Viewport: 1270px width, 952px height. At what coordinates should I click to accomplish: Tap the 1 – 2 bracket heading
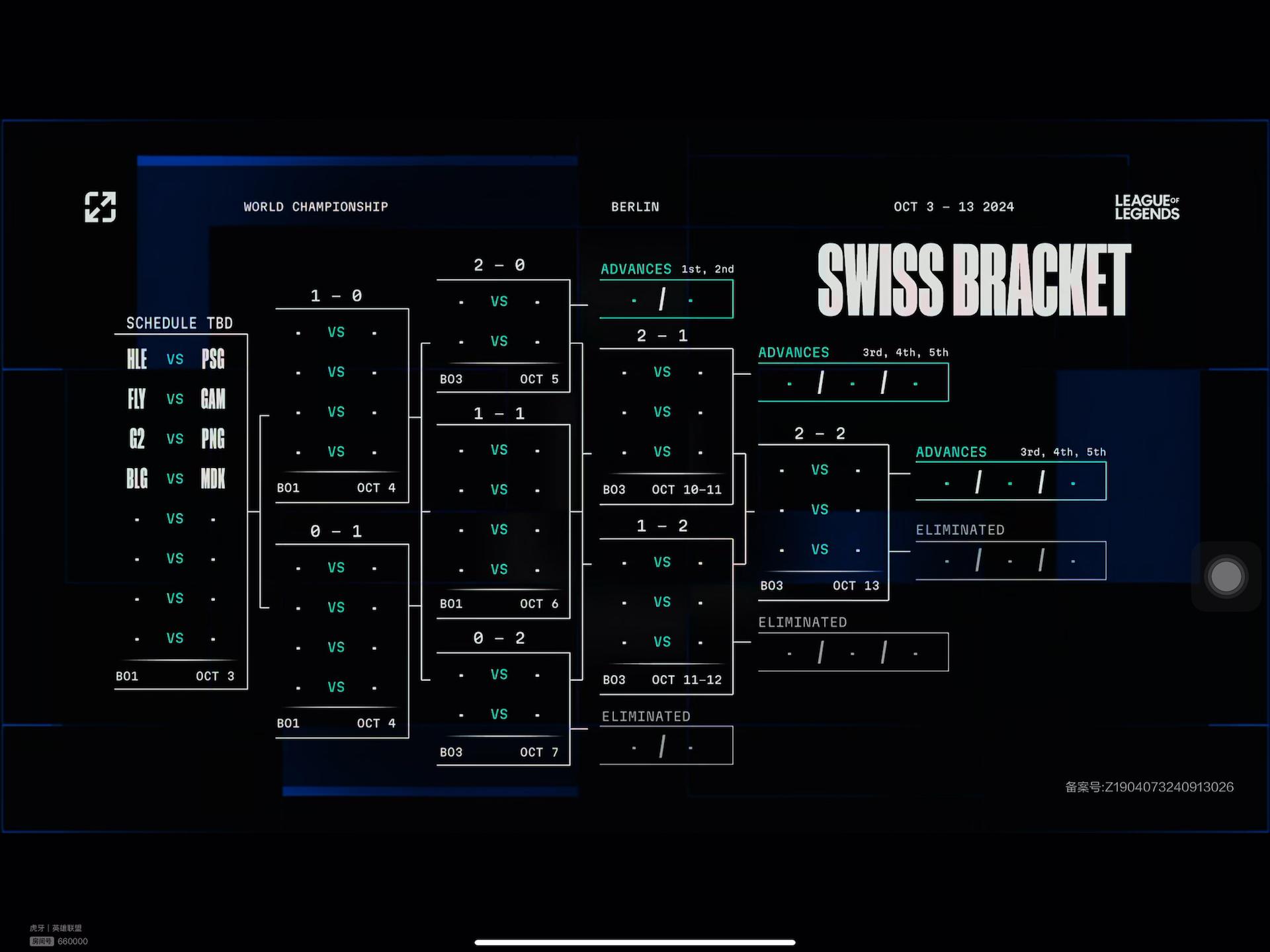pos(662,526)
